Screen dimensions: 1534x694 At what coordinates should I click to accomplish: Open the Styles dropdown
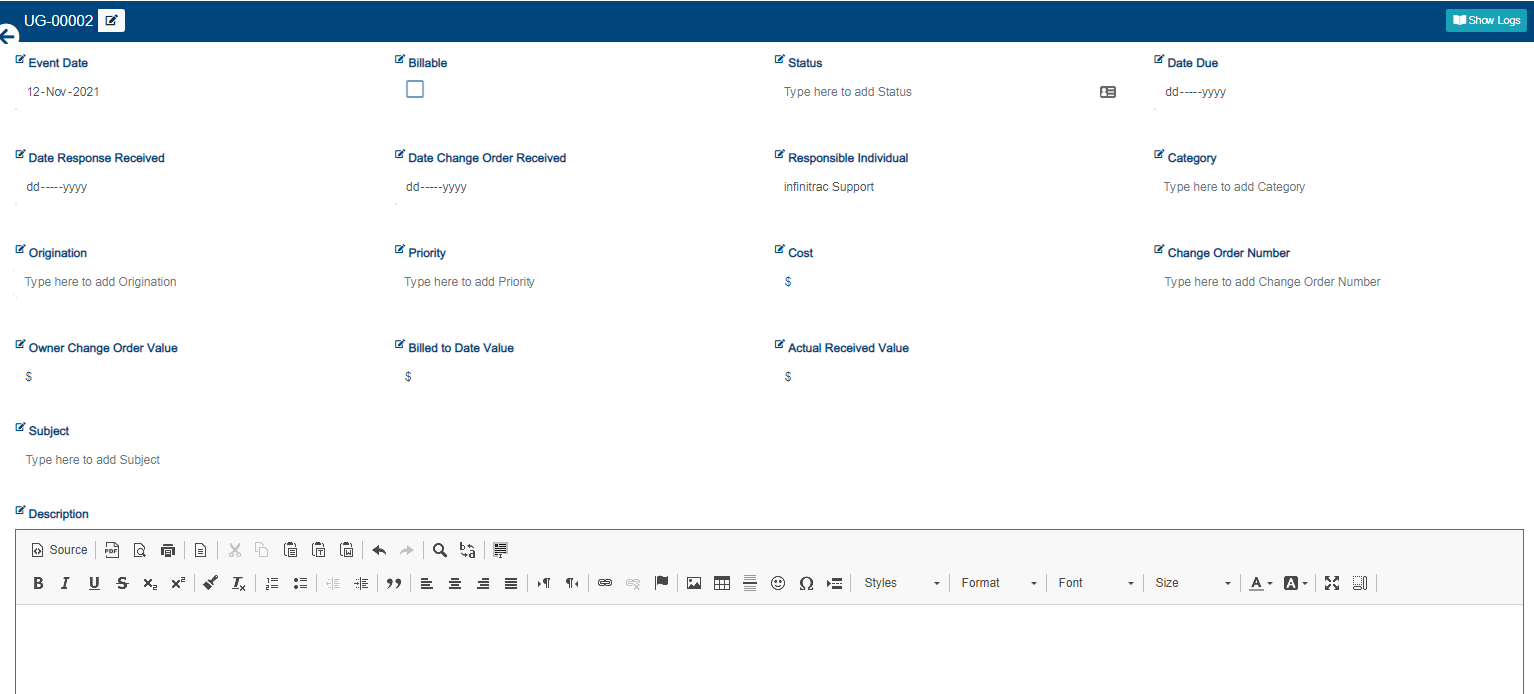pos(902,583)
